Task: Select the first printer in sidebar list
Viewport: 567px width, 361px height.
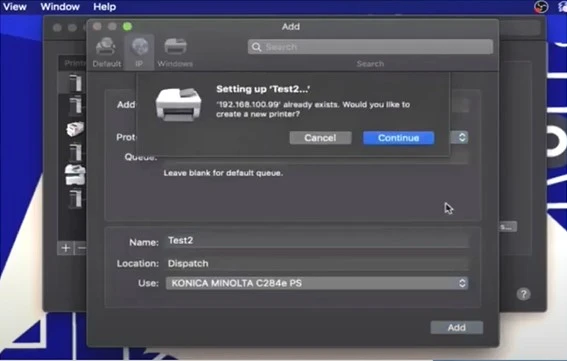Action: [75, 82]
